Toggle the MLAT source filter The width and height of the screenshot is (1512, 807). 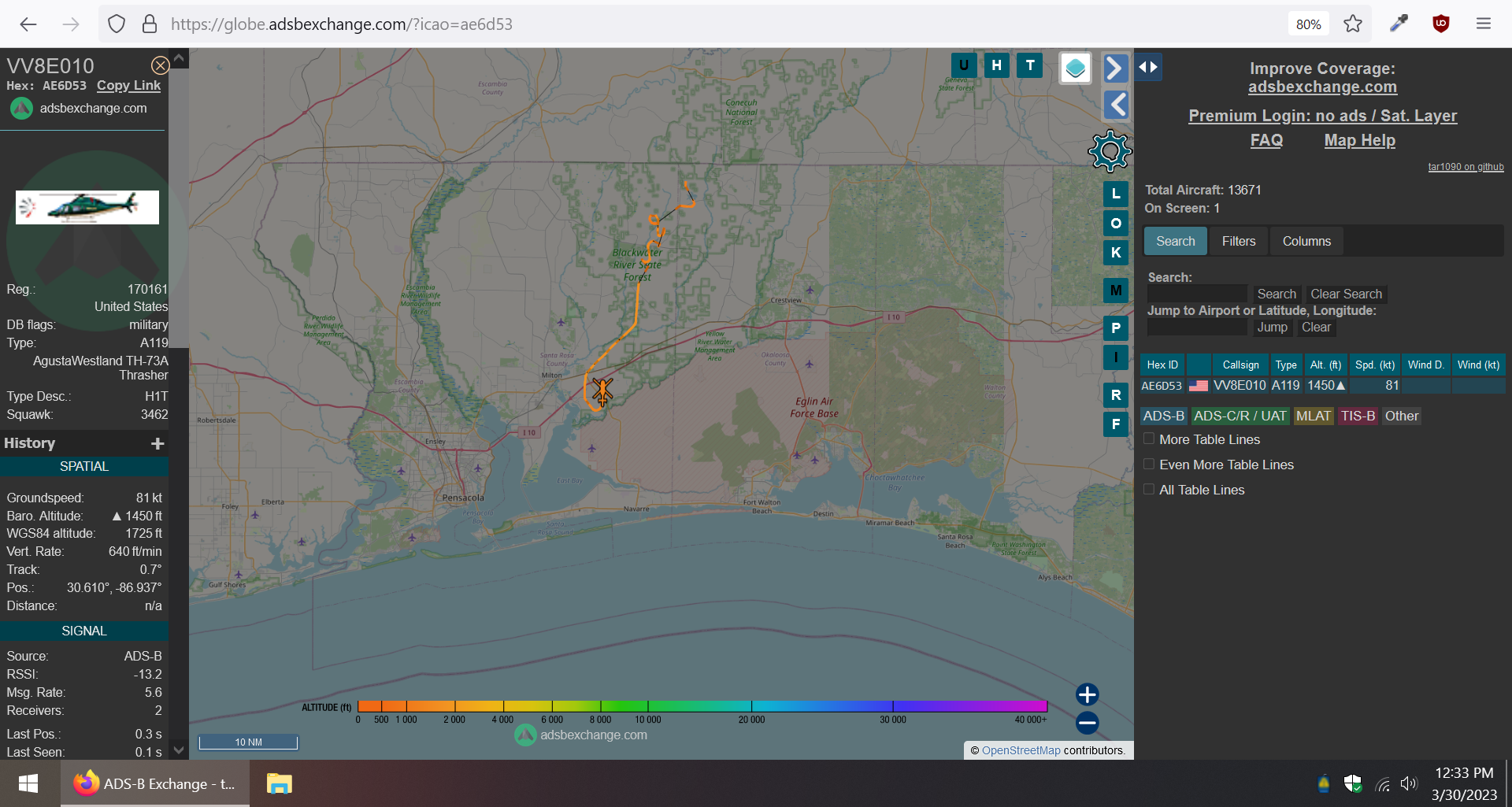[x=1314, y=416]
